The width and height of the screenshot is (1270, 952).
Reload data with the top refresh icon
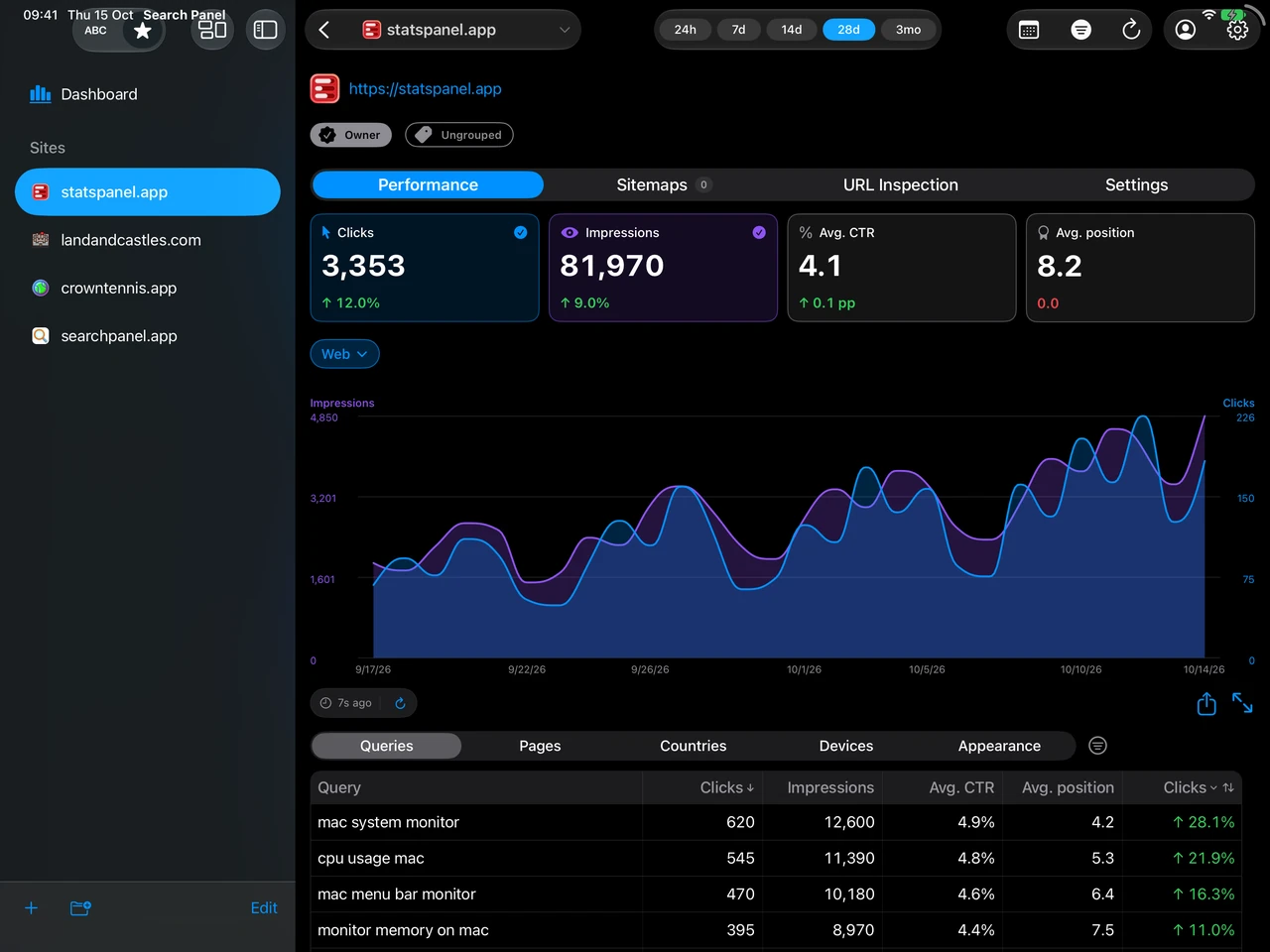tap(1131, 30)
